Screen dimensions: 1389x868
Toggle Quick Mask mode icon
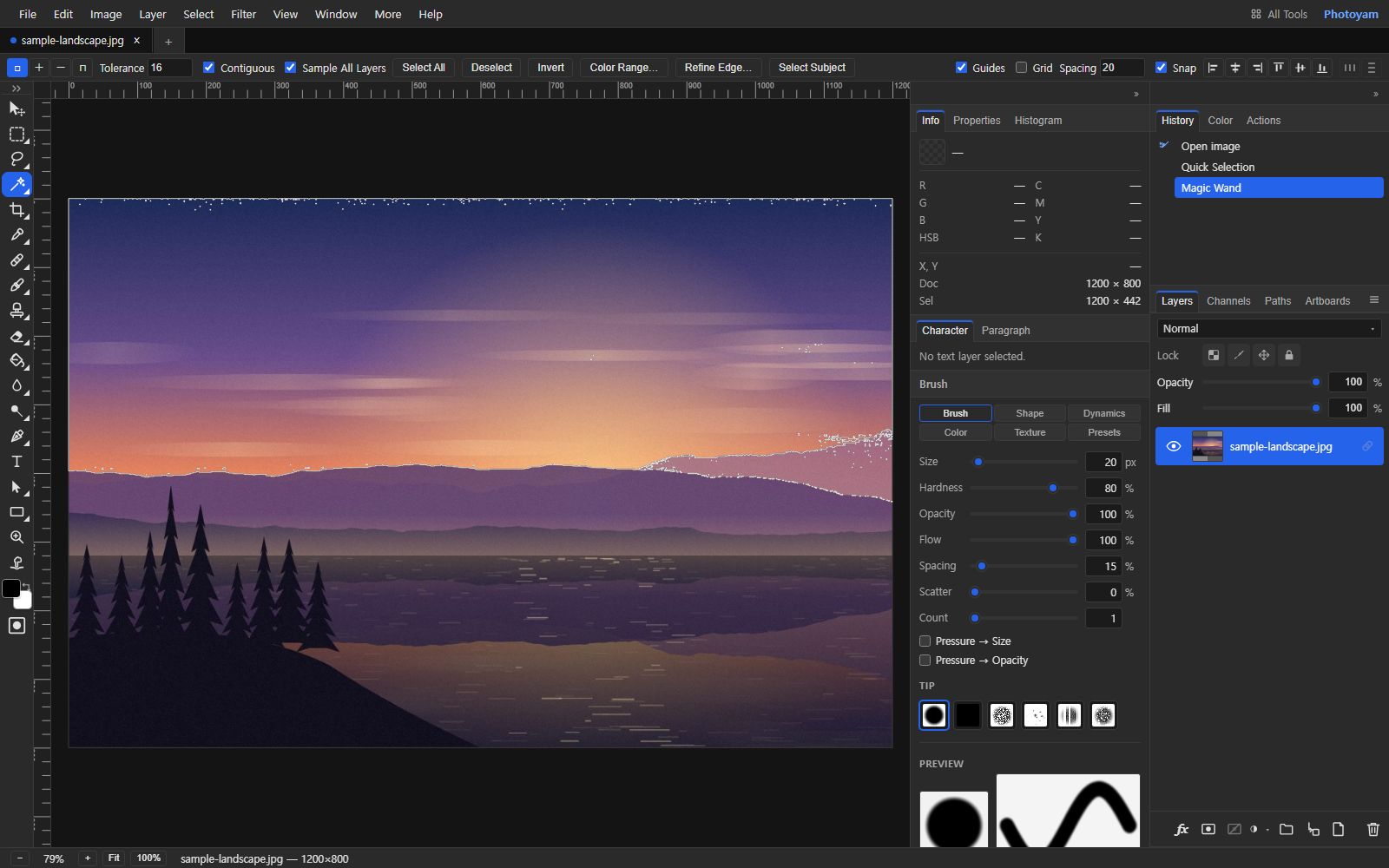tap(16, 625)
